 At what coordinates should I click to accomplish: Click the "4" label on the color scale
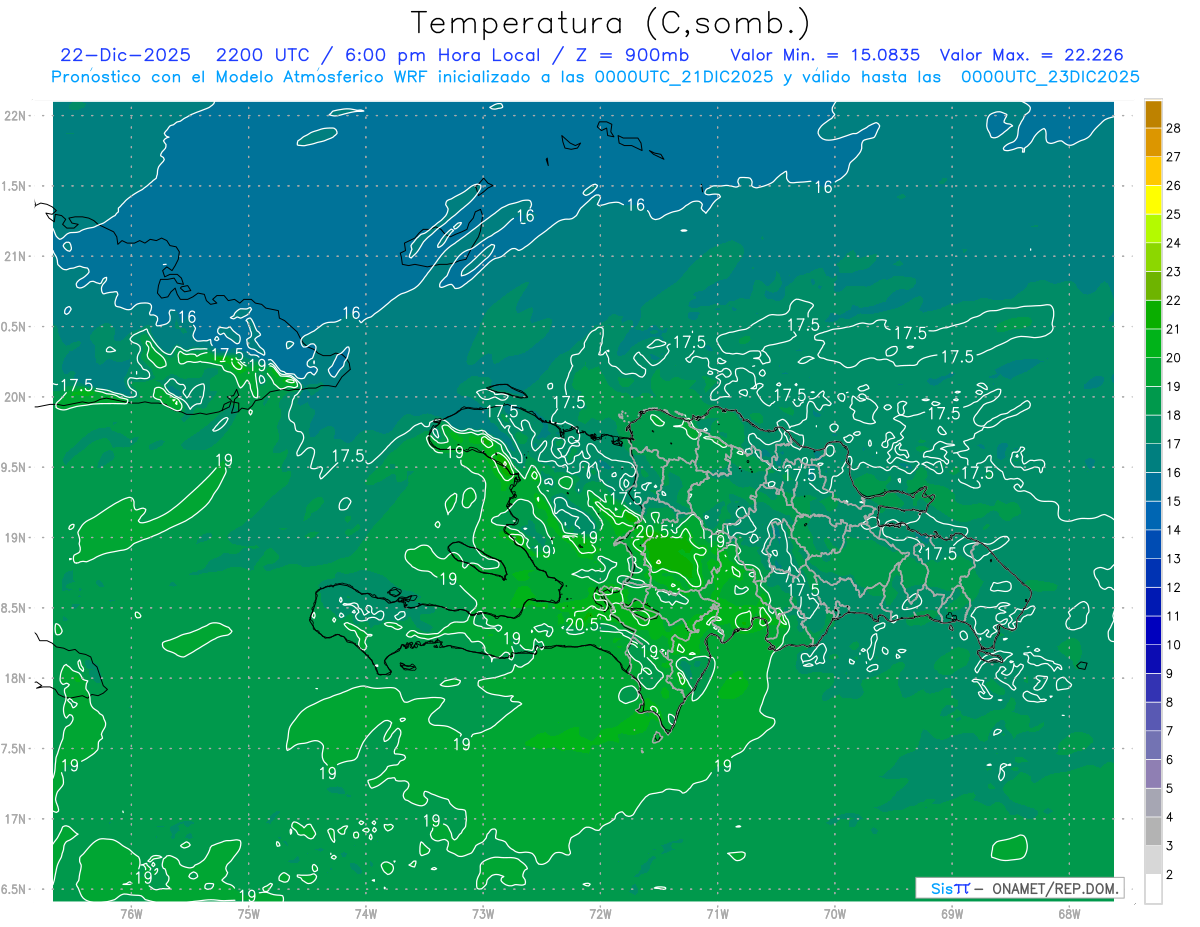pyautogui.click(x=1170, y=818)
